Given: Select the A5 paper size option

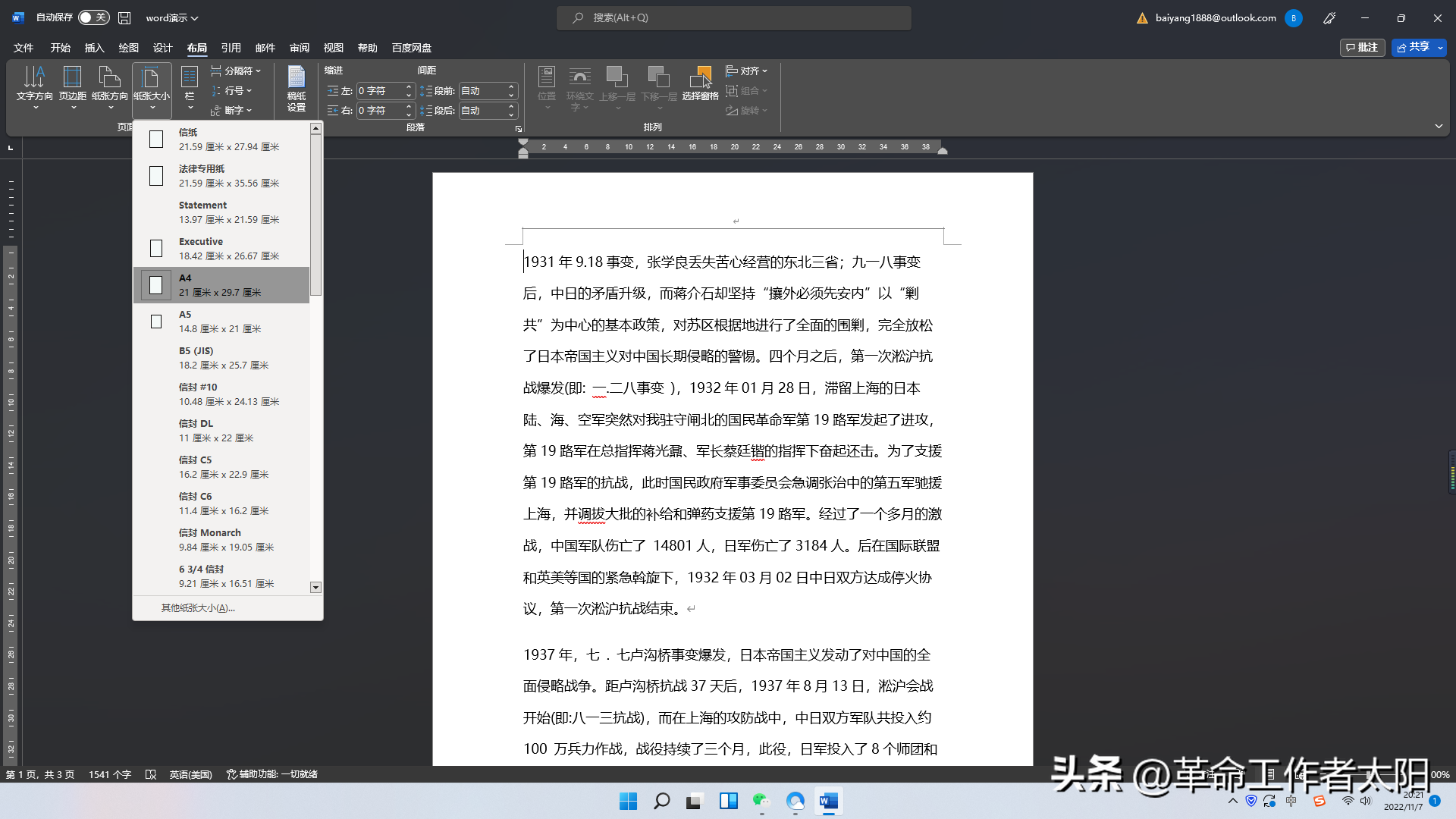Looking at the screenshot, I should (x=221, y=322).
